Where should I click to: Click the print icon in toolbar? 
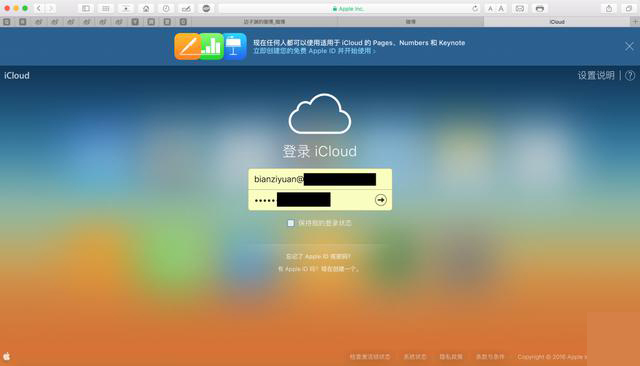[x=540, y=8]
